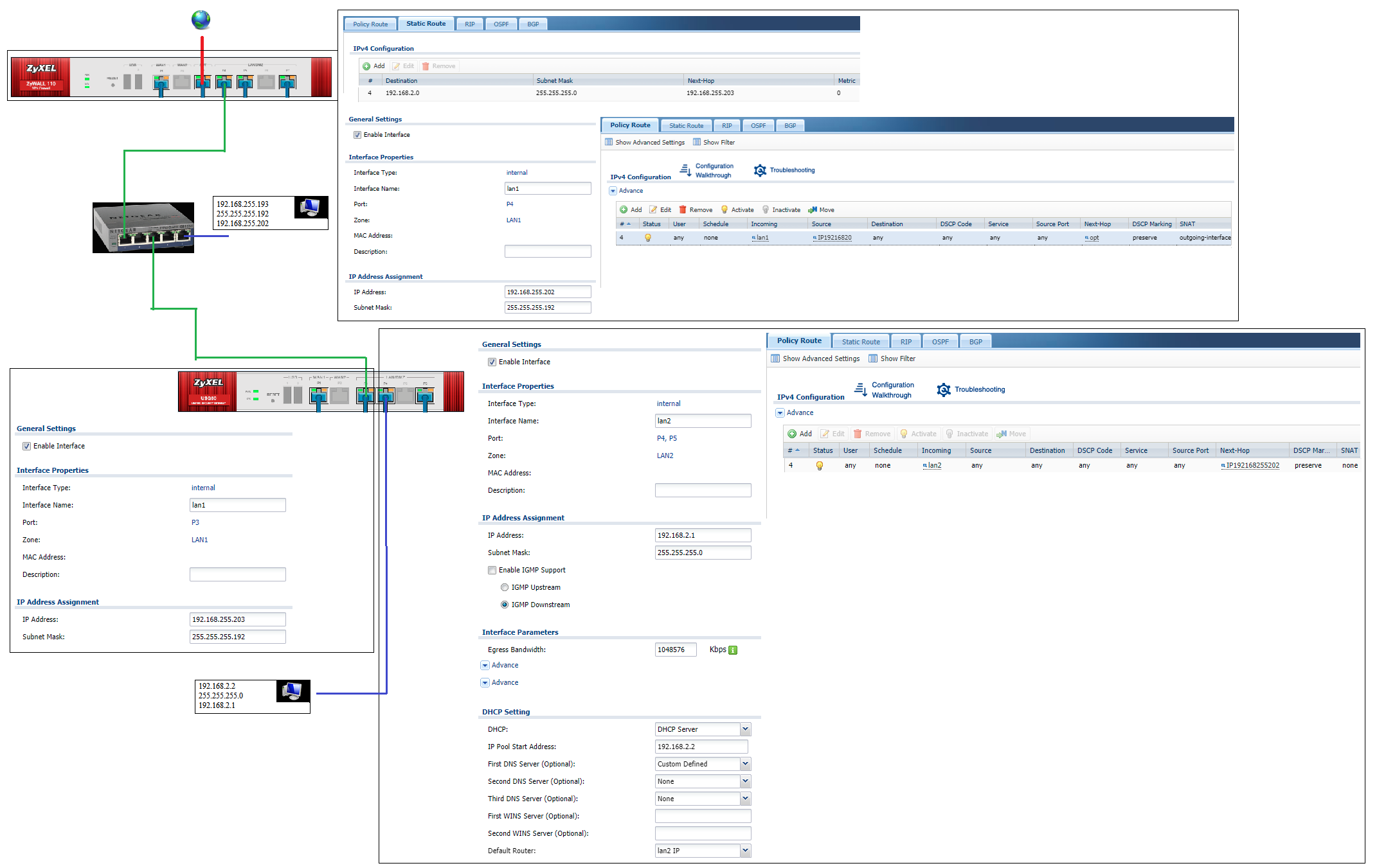Enable IGMP Support on the lan2 interface

[x=492, y=570]
